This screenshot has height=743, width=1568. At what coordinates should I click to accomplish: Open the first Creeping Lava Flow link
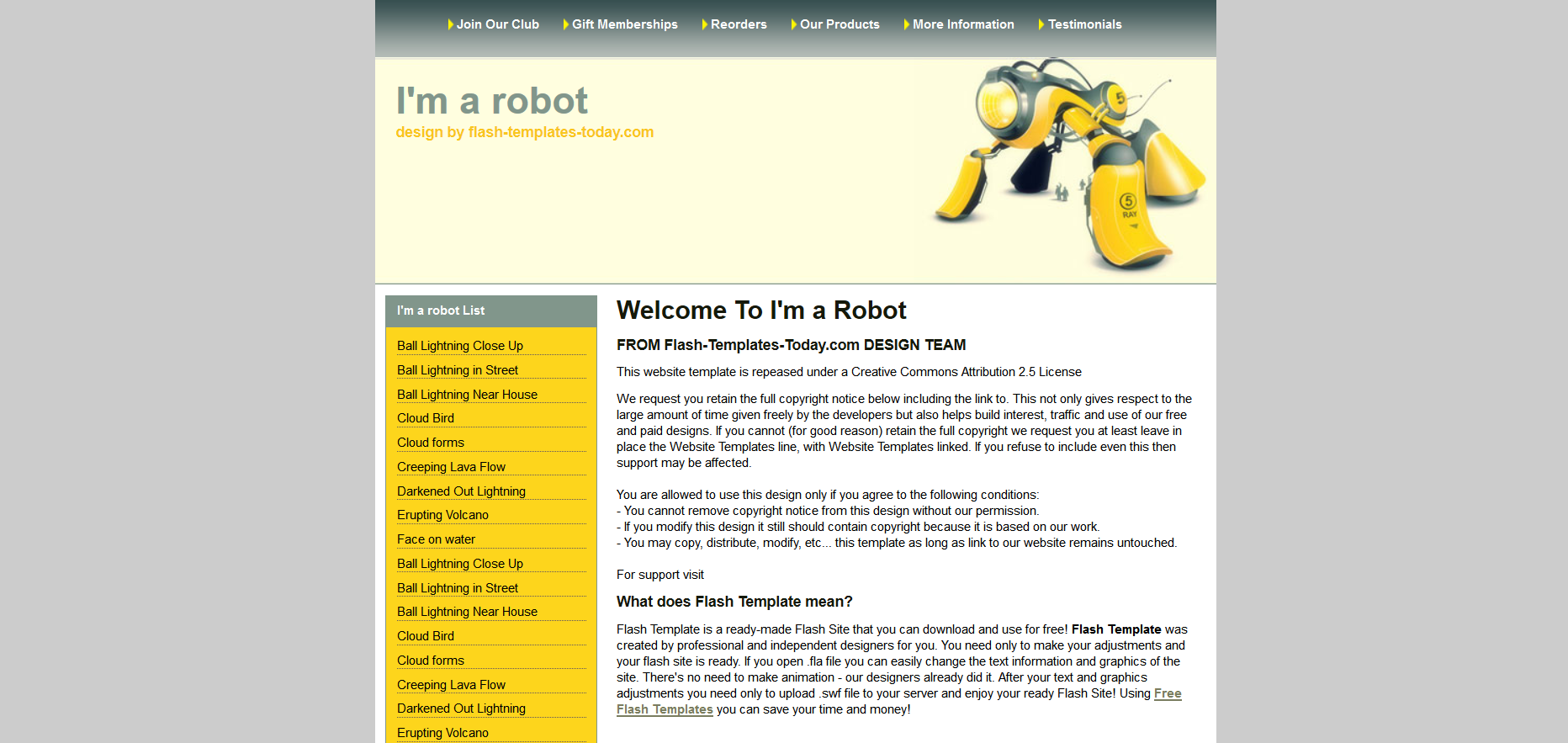(x=451, y=467)
